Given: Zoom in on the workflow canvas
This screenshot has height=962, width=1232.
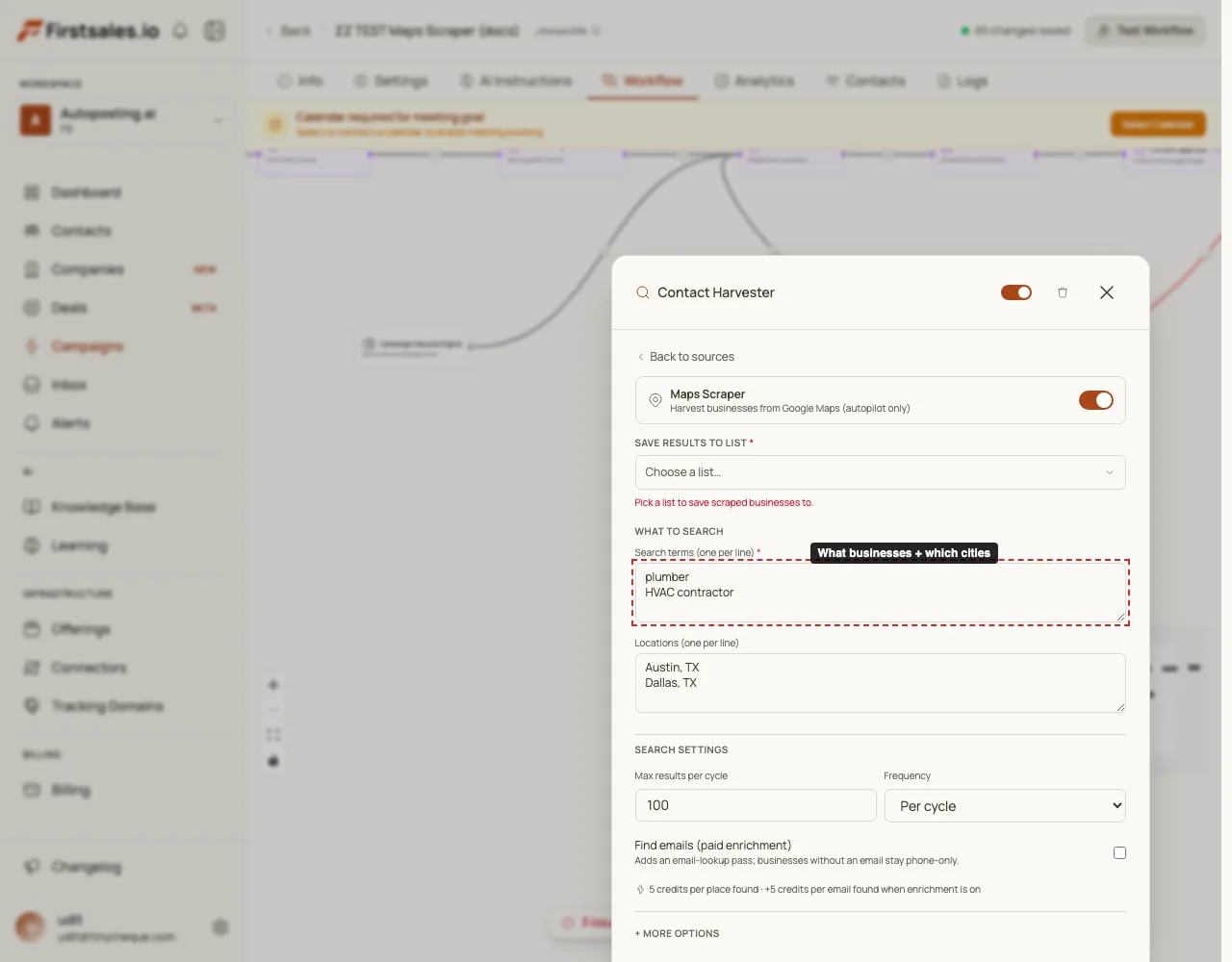Looking at the screenshot, I should [x=273, y=685].
